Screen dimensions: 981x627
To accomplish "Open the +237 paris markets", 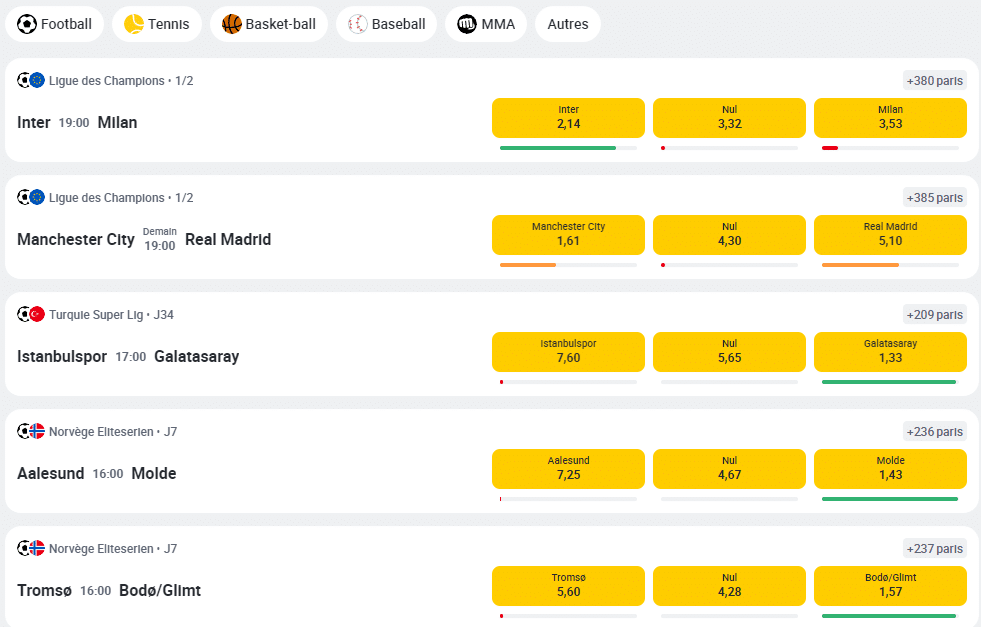I will coord(935,549).
